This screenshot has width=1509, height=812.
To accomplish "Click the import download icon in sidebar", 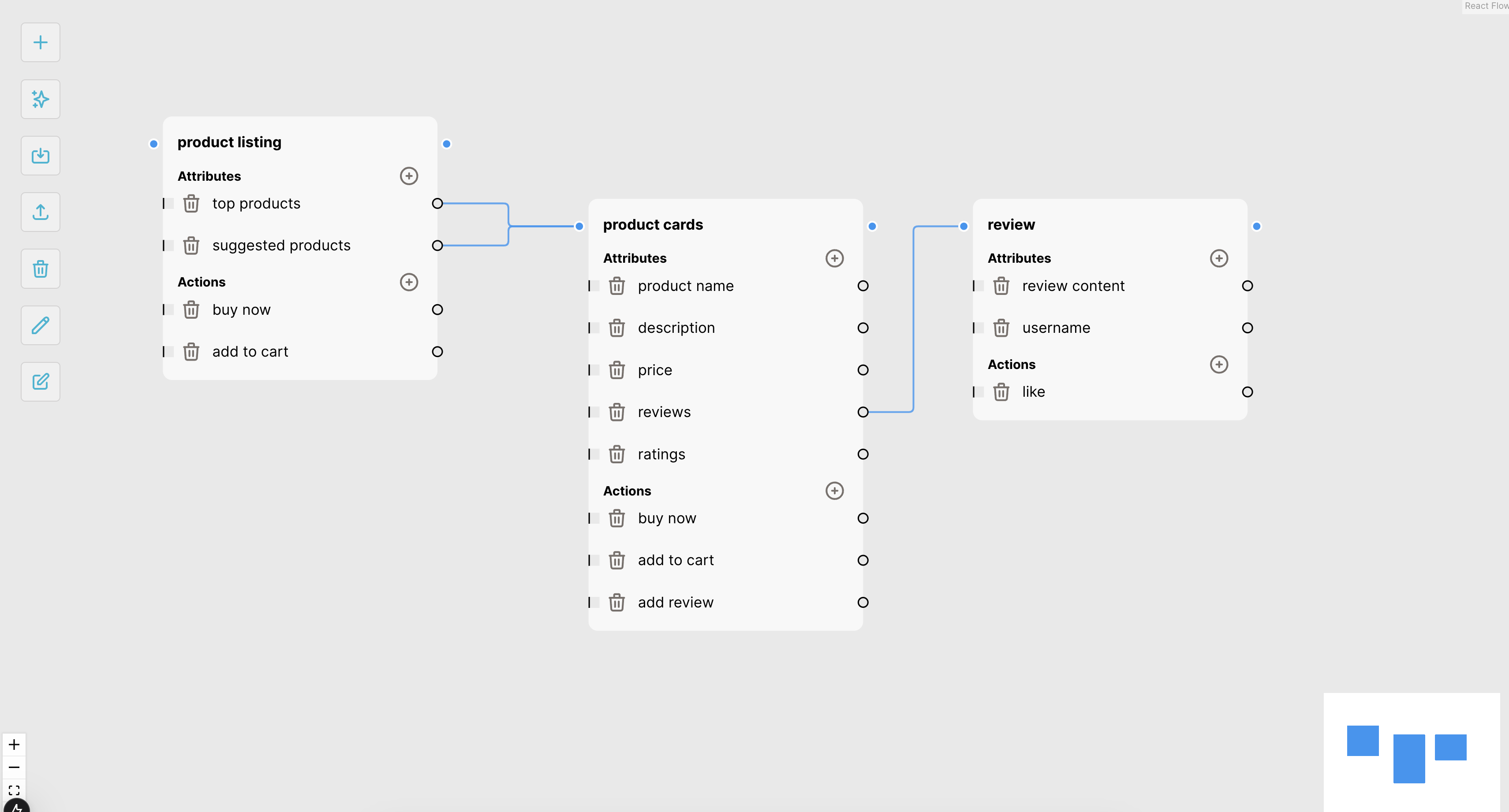I will pos(41,156).
